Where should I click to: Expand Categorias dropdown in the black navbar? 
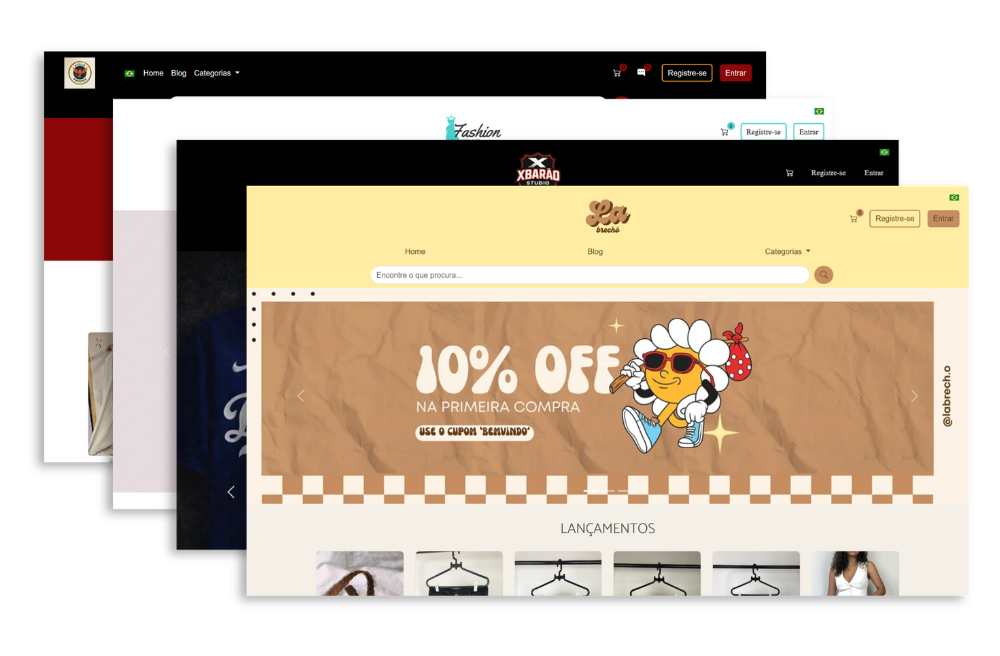click(216, 73)
